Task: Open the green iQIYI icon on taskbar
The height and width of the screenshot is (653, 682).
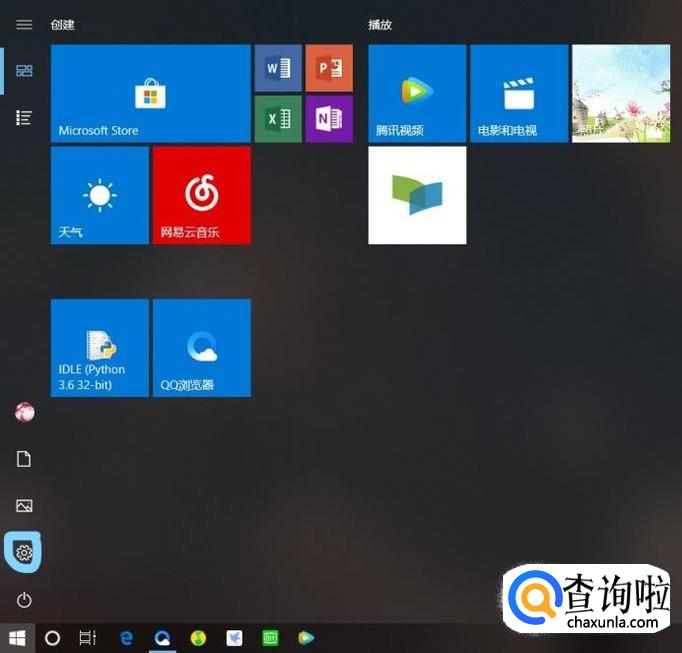Action: coord(270,638)
